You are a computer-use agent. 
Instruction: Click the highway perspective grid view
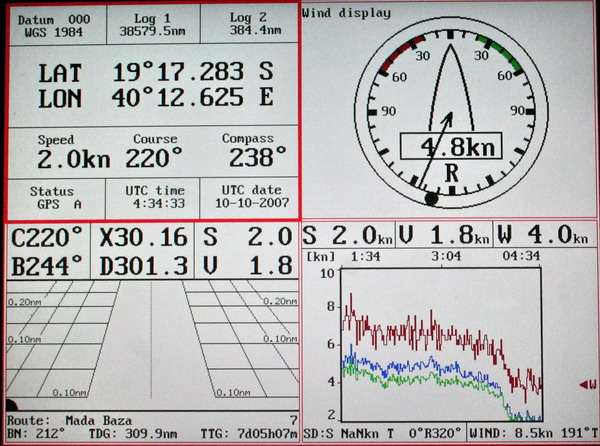(150, 340)
